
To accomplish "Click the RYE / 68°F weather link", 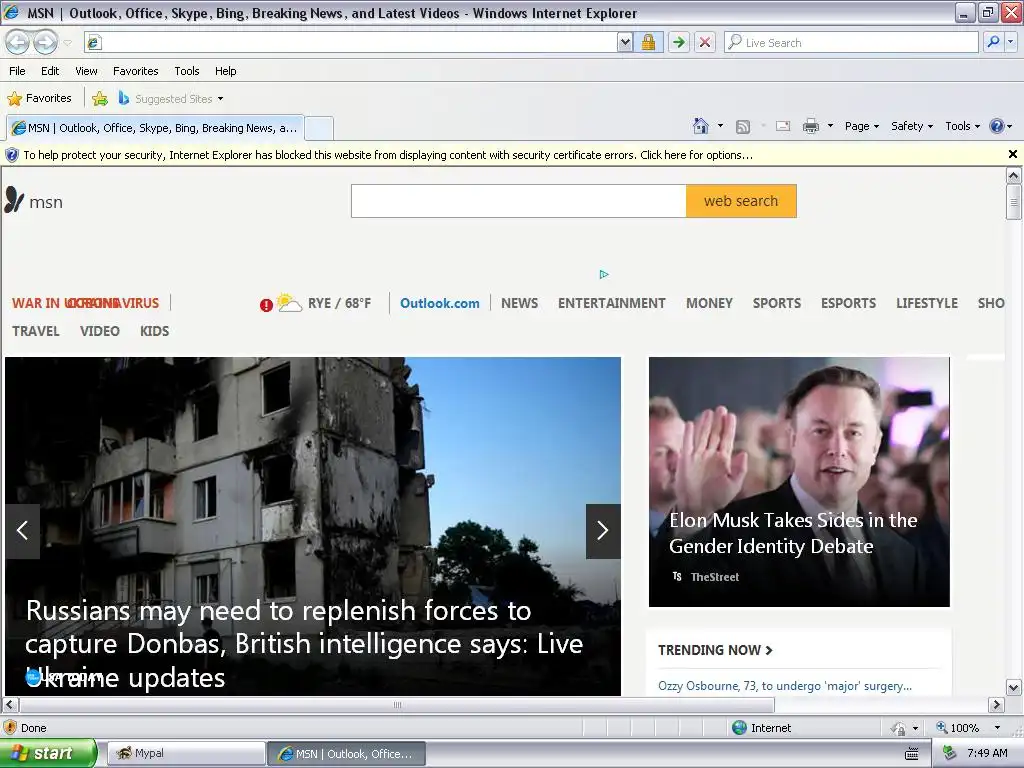I will click(340, 303).
